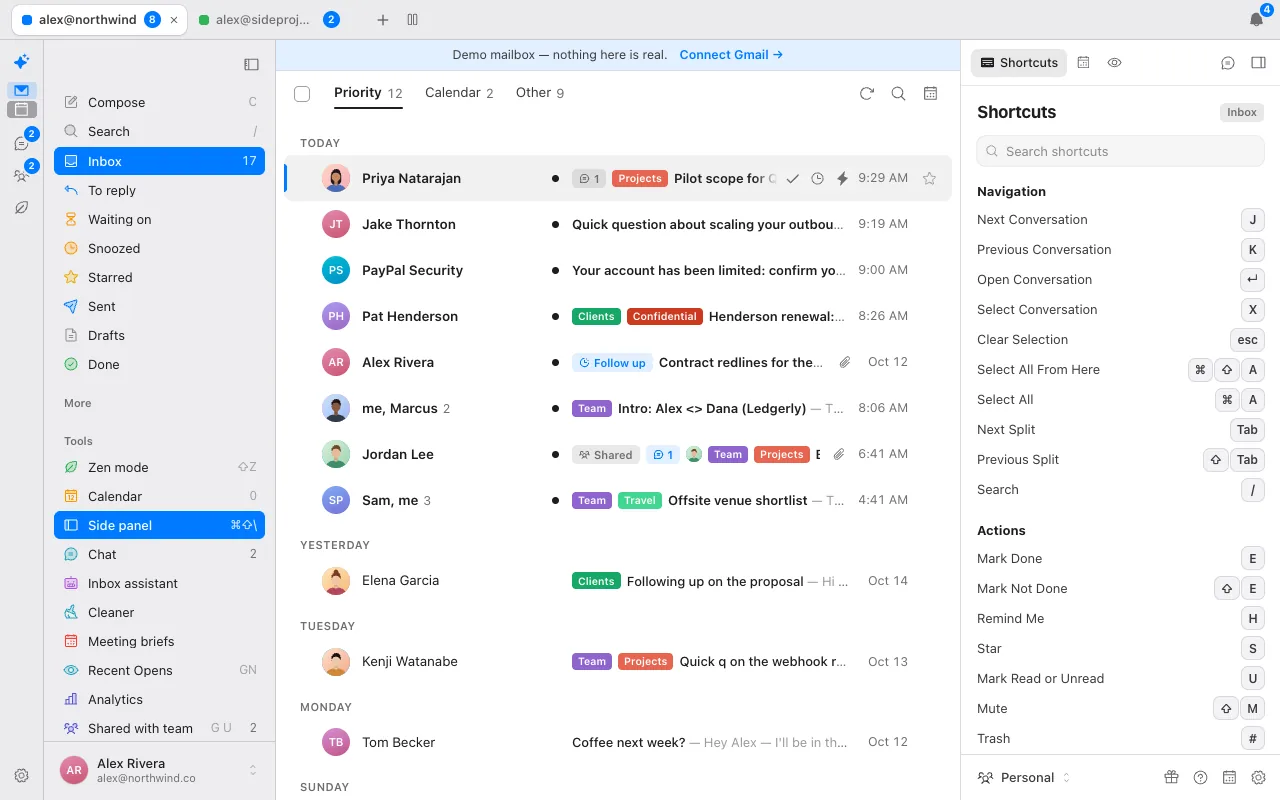This screenshot has width=1280, height=800.
Task: Snooze Priya Natarajan's email with clock icon
Action: click(817, 178)
